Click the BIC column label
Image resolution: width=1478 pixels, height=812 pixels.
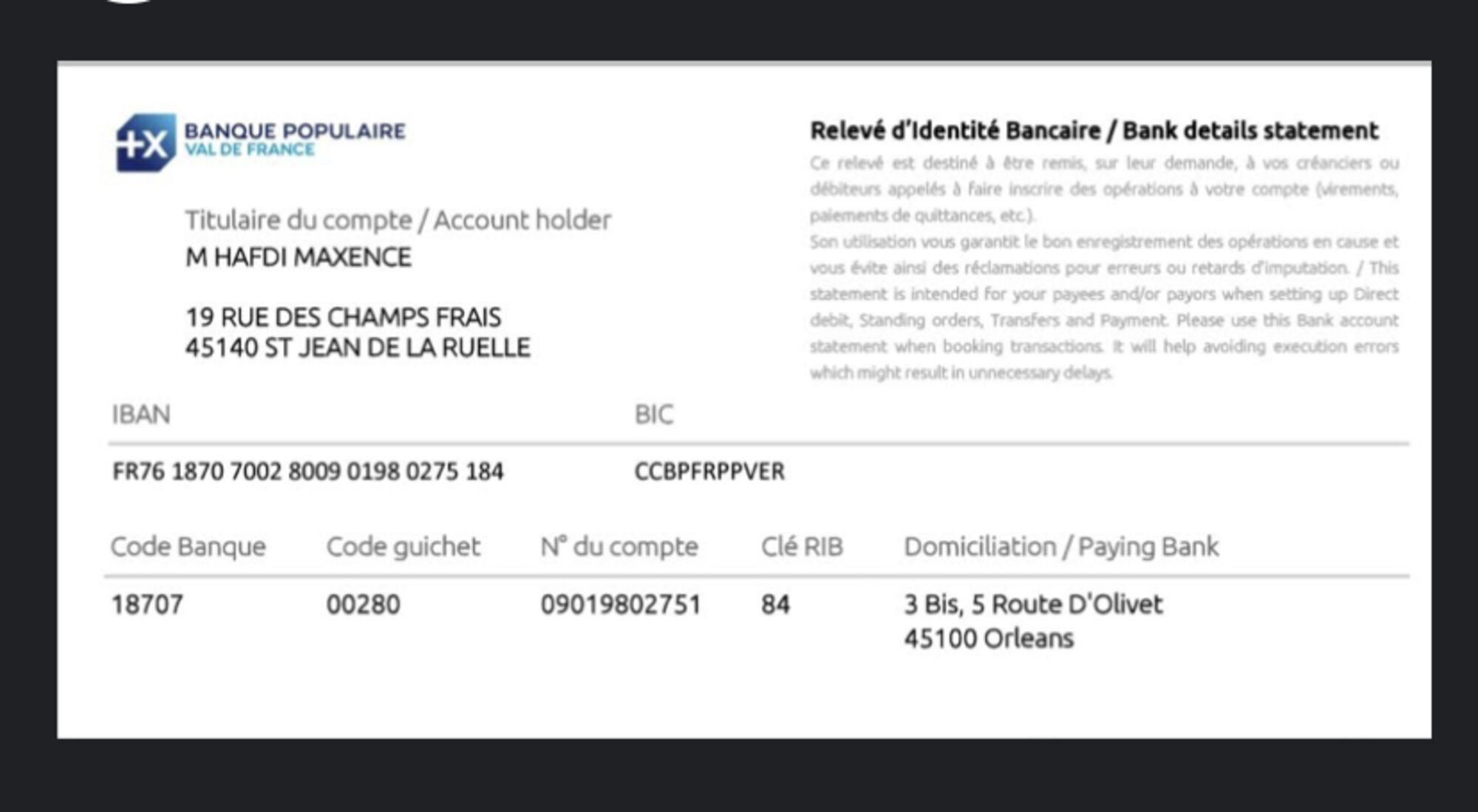click(x=654, y=414)
